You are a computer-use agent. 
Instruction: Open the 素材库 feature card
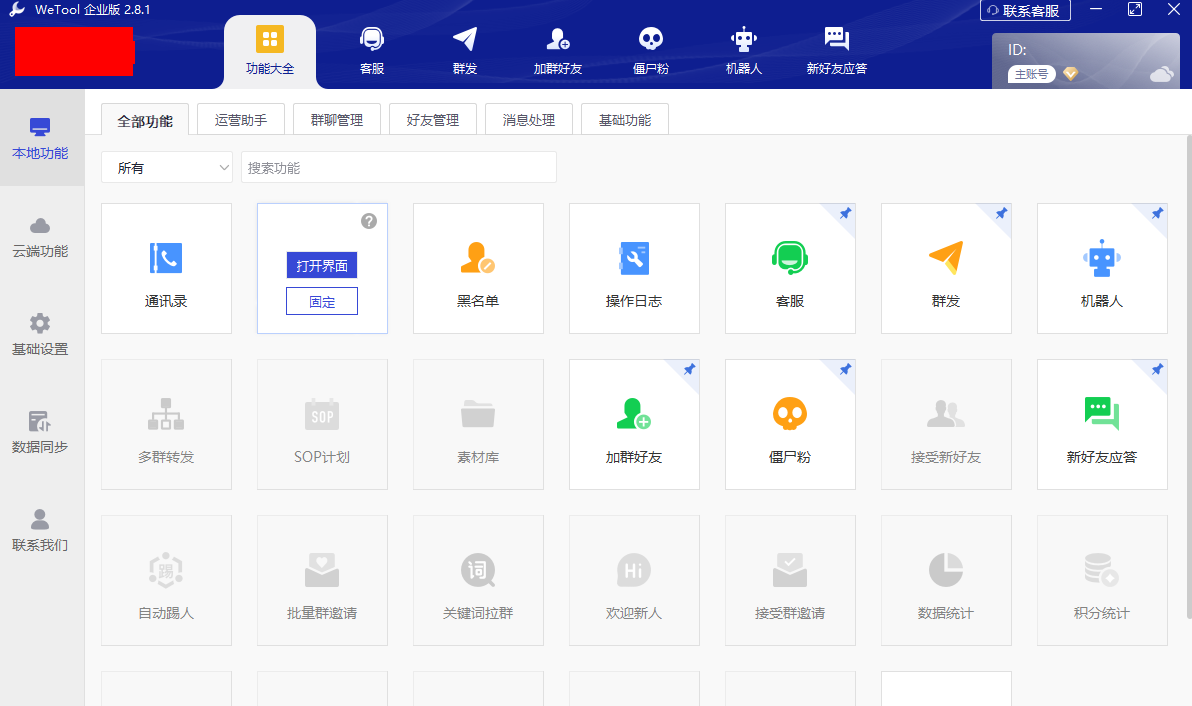478,424
